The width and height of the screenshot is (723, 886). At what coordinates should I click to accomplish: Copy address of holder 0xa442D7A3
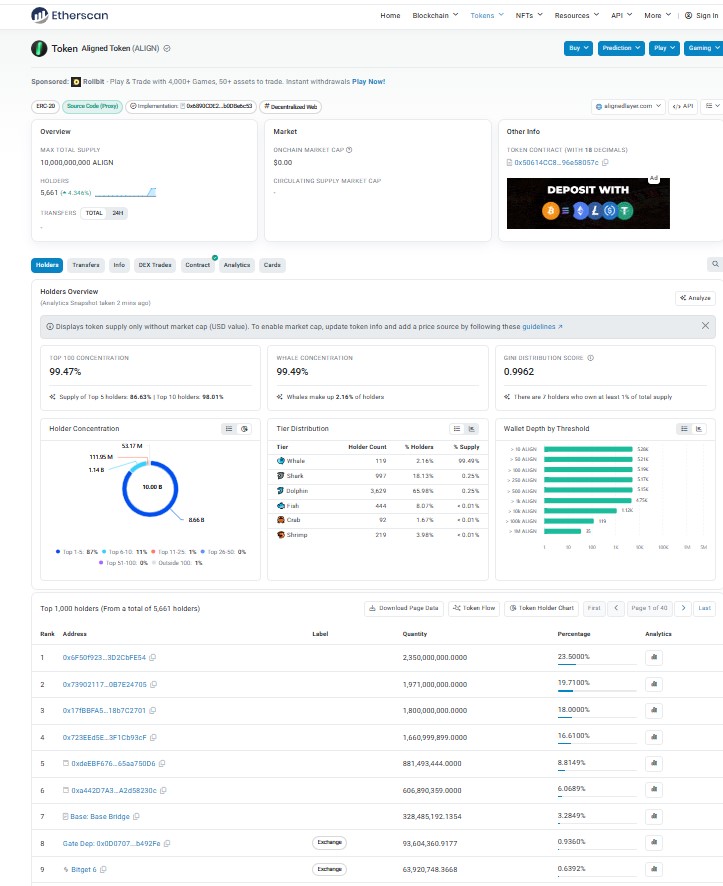pos(163,791)
